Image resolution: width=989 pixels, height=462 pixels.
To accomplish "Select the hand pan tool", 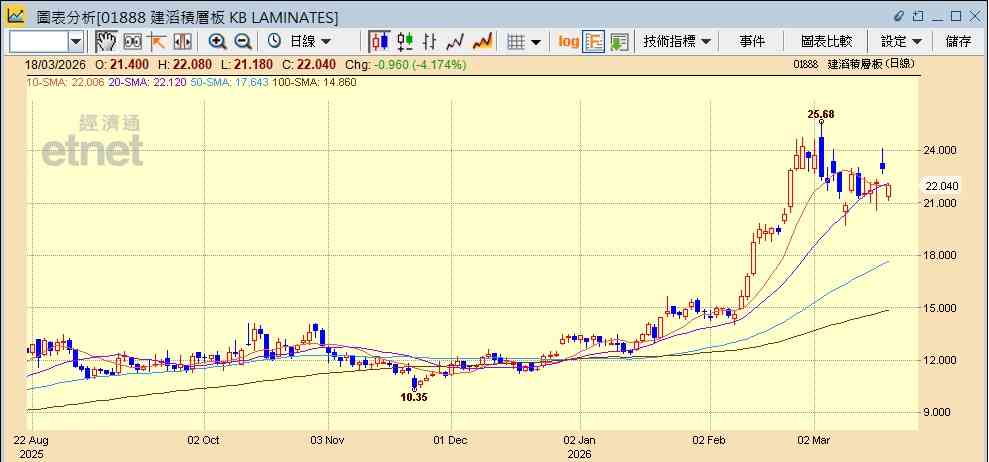I will click(x=106, y=42).
